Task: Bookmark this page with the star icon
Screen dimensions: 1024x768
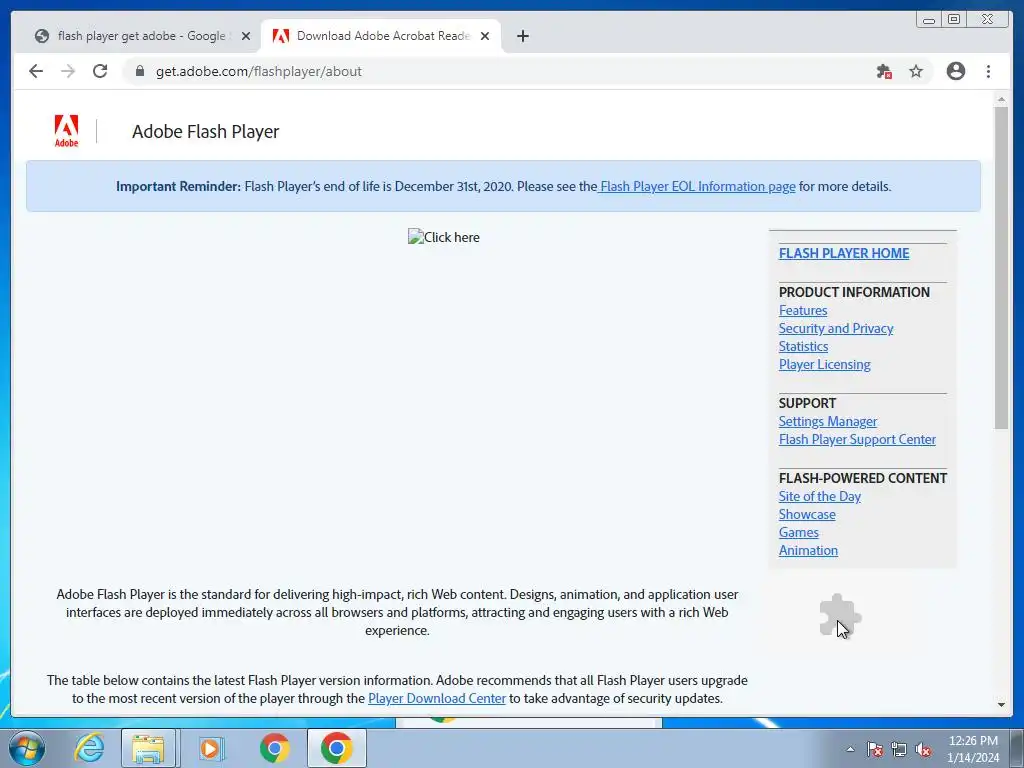Action: 916,71
